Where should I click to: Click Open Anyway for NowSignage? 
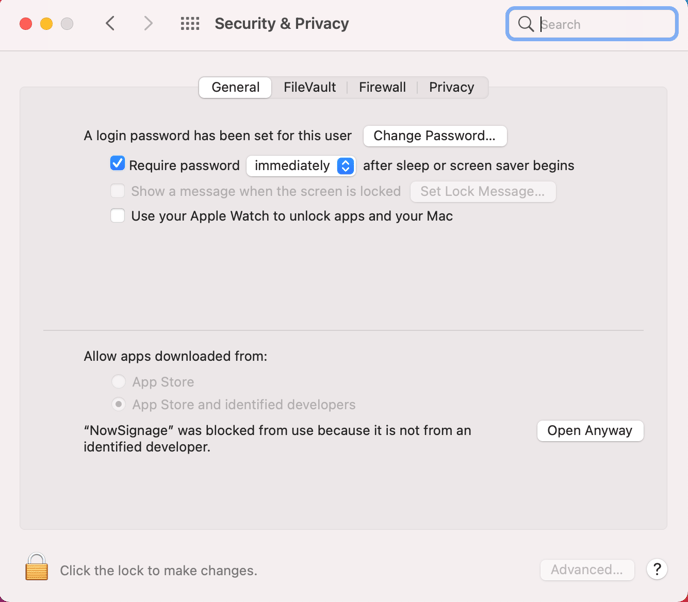590,431
